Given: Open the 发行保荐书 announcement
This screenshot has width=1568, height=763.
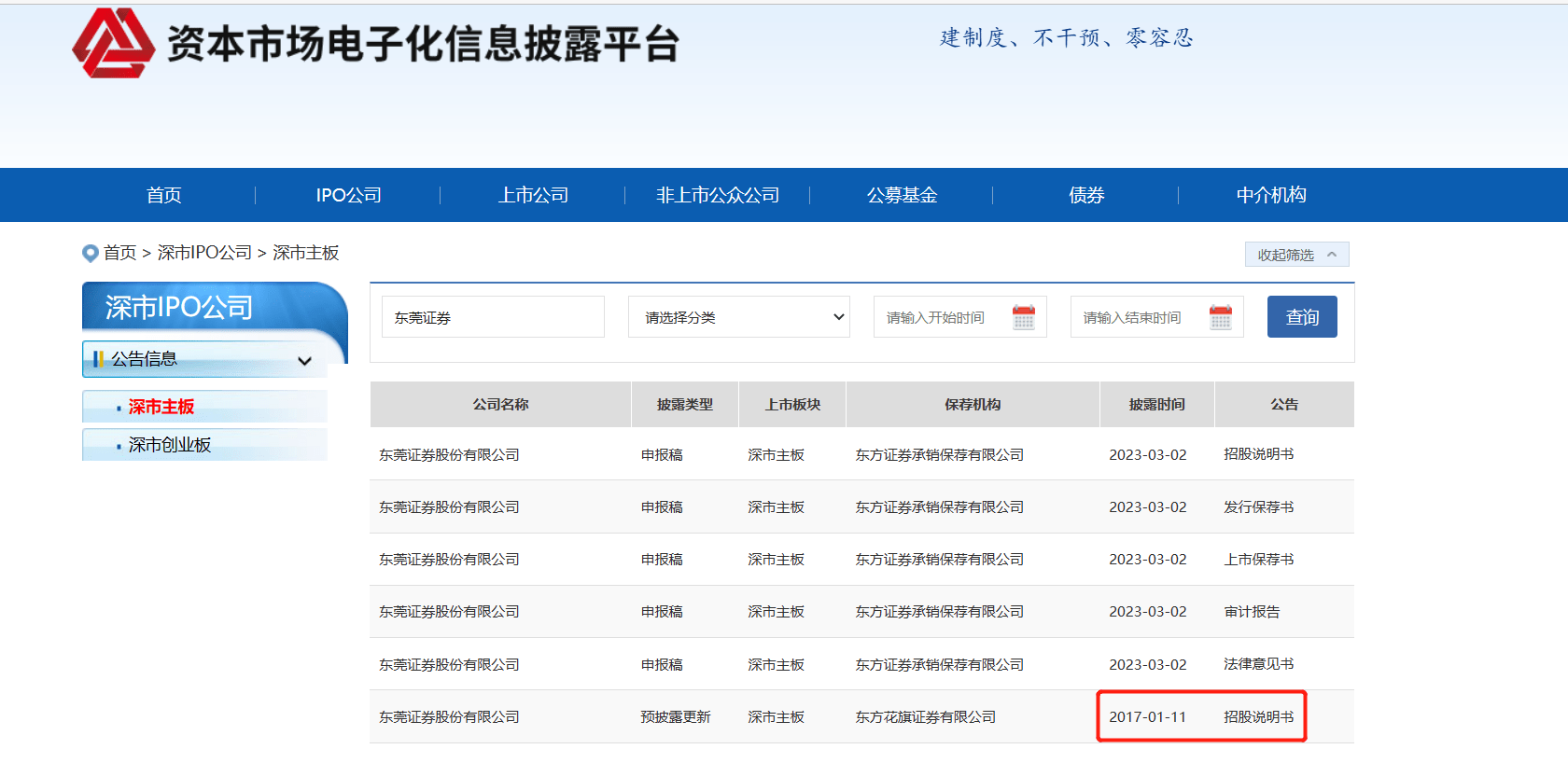Looking at the screenshot, I should point(1259,507).
